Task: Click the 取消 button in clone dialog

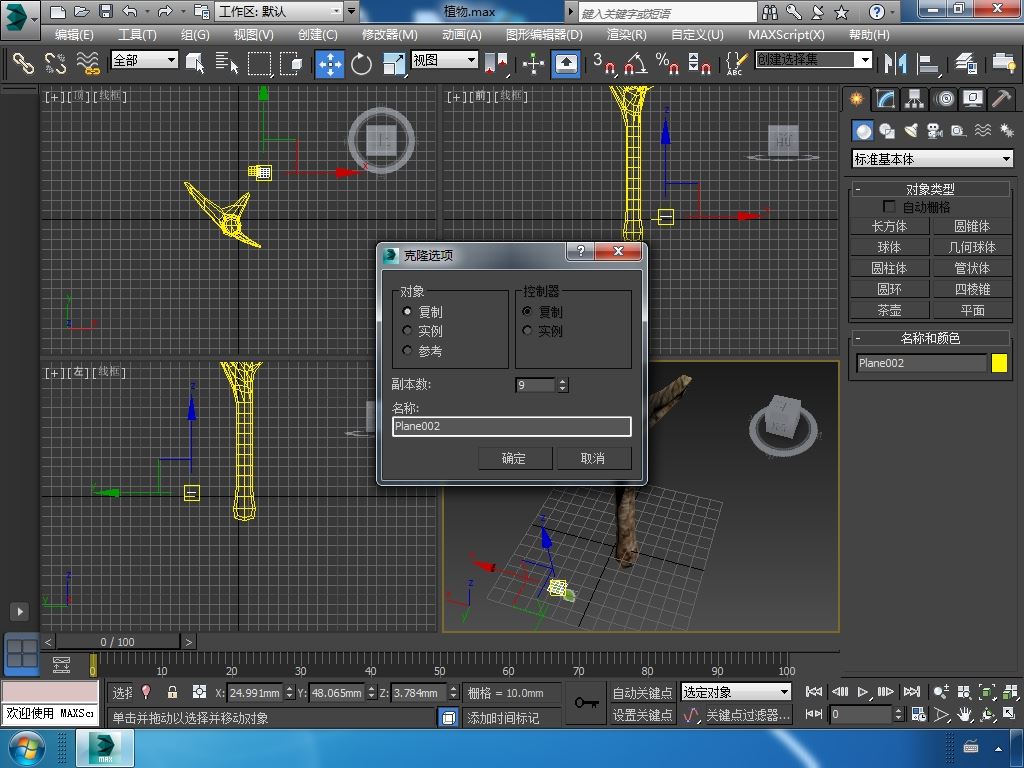Action: point(593,458)
